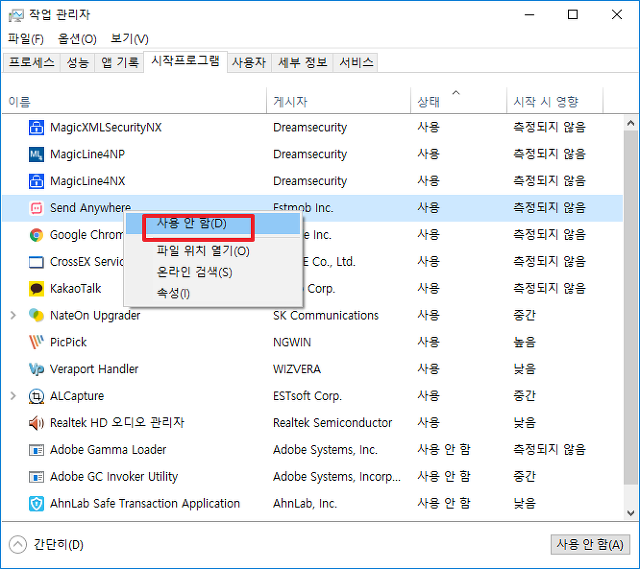
Task: Open the 파일(F) menu
Action: point(26,39)
